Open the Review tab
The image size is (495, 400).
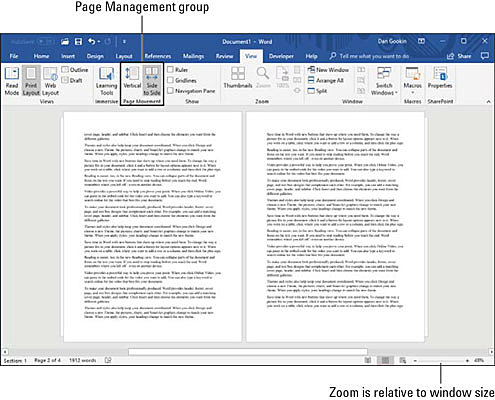pyautogui.click(x=224, y=56)
